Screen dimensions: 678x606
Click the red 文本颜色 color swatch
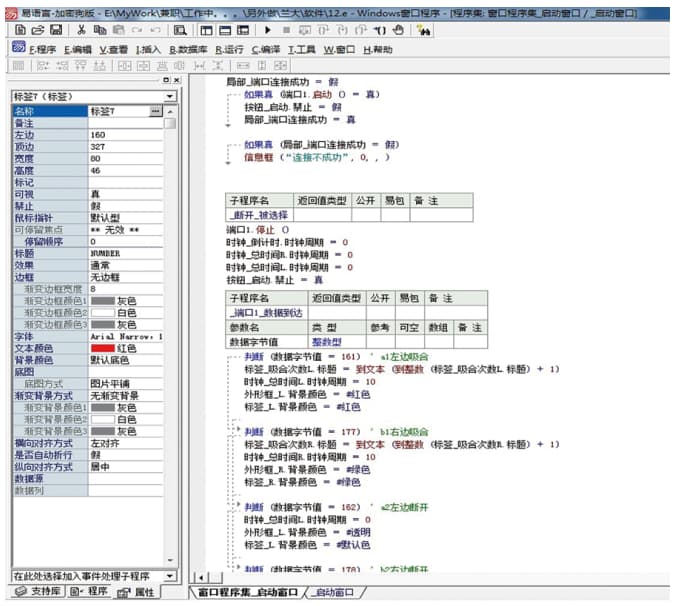[103, 348]
